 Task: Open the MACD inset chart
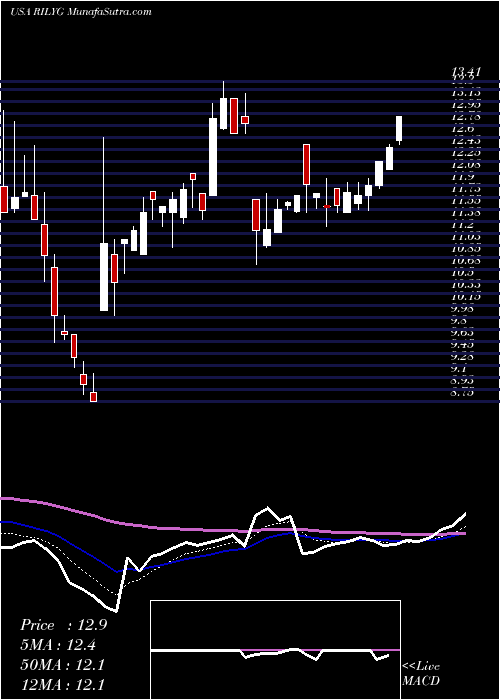point(275,650)
